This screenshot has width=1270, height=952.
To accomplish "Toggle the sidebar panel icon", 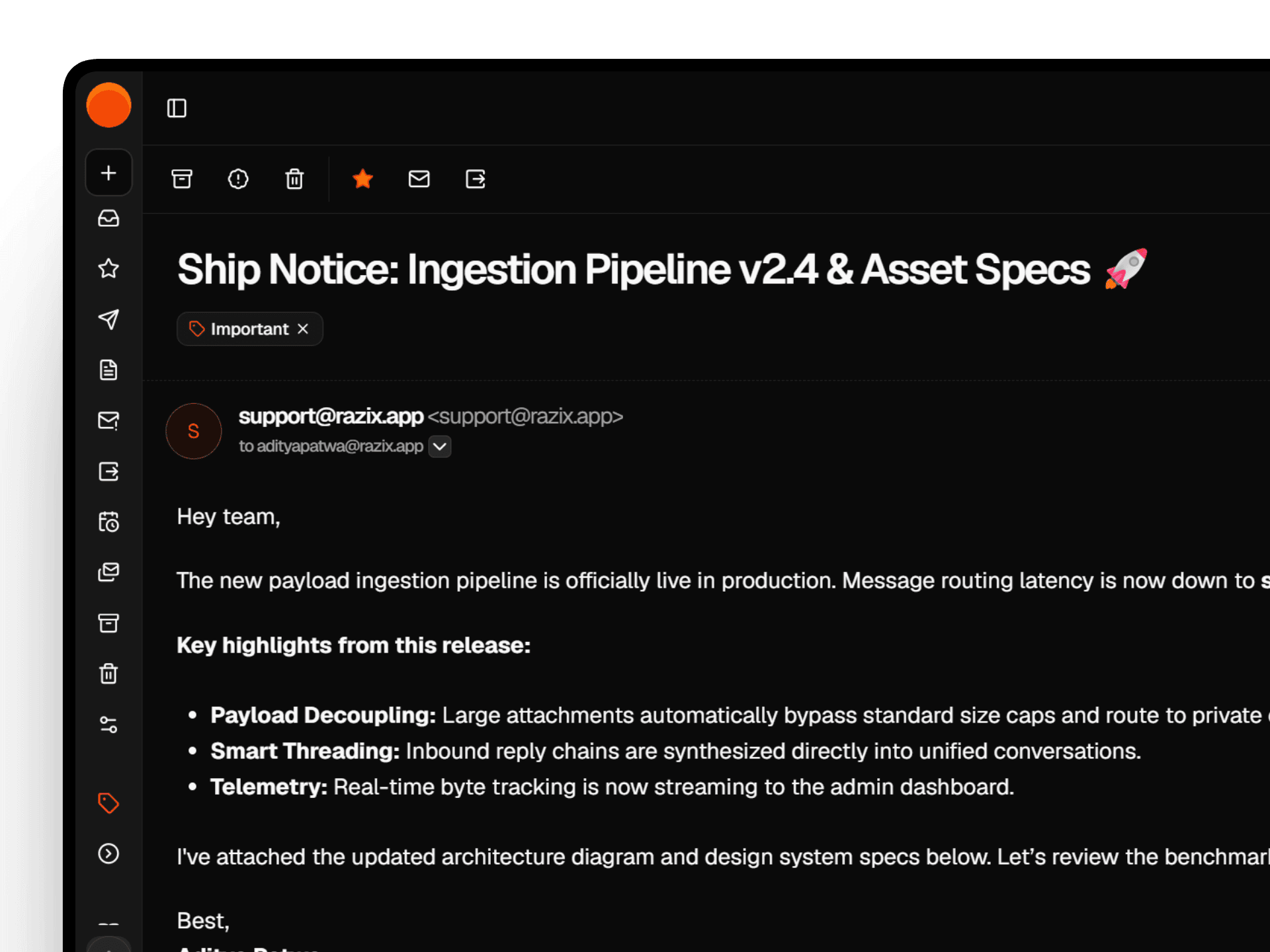I will (x=177, y=108).
